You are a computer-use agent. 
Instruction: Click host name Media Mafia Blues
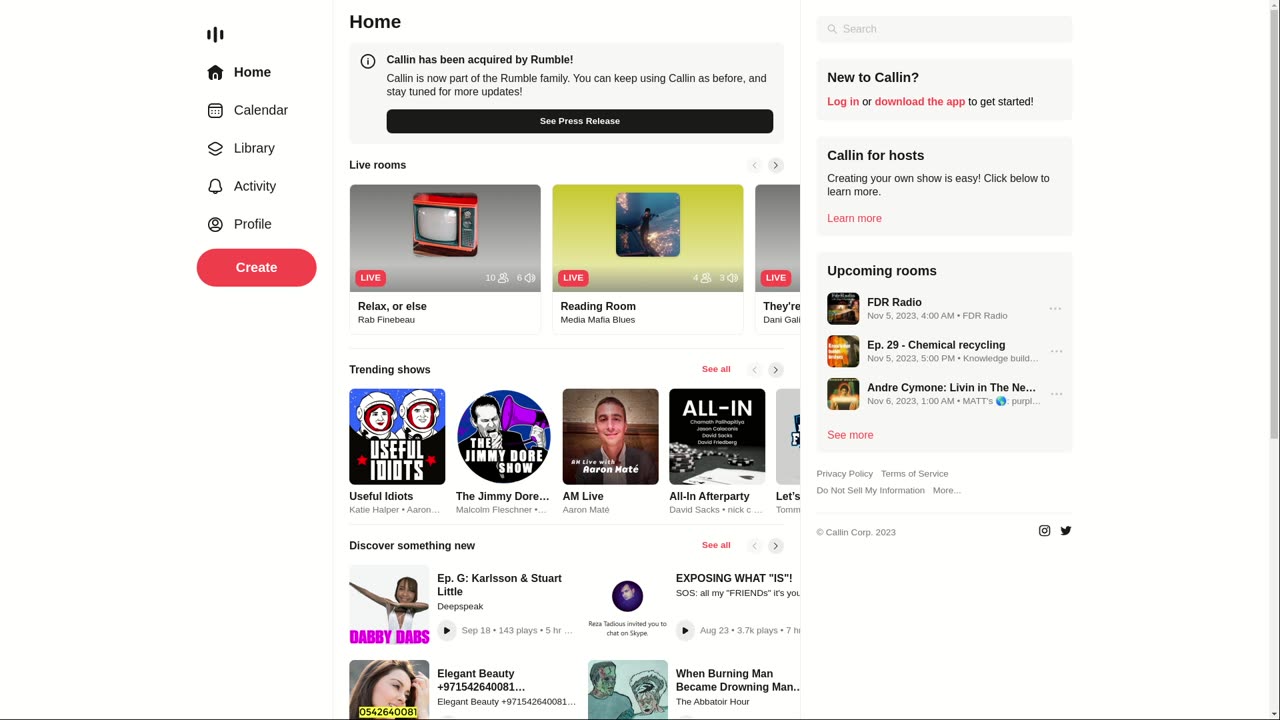pyautogui.click(x=598, y=320)
